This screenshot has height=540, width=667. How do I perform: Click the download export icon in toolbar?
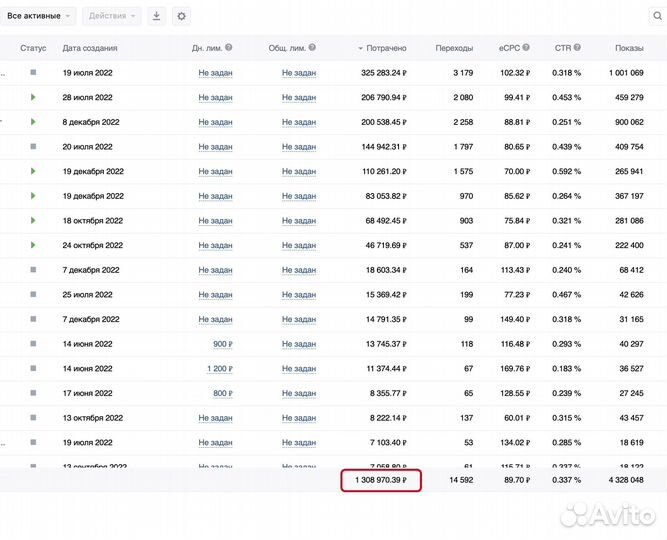[157, 16]
